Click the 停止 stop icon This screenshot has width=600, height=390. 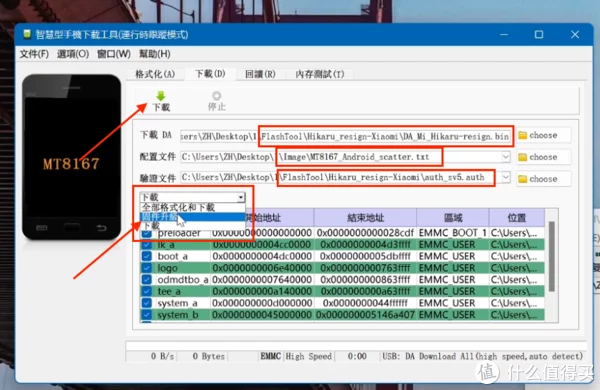(217, 95)
